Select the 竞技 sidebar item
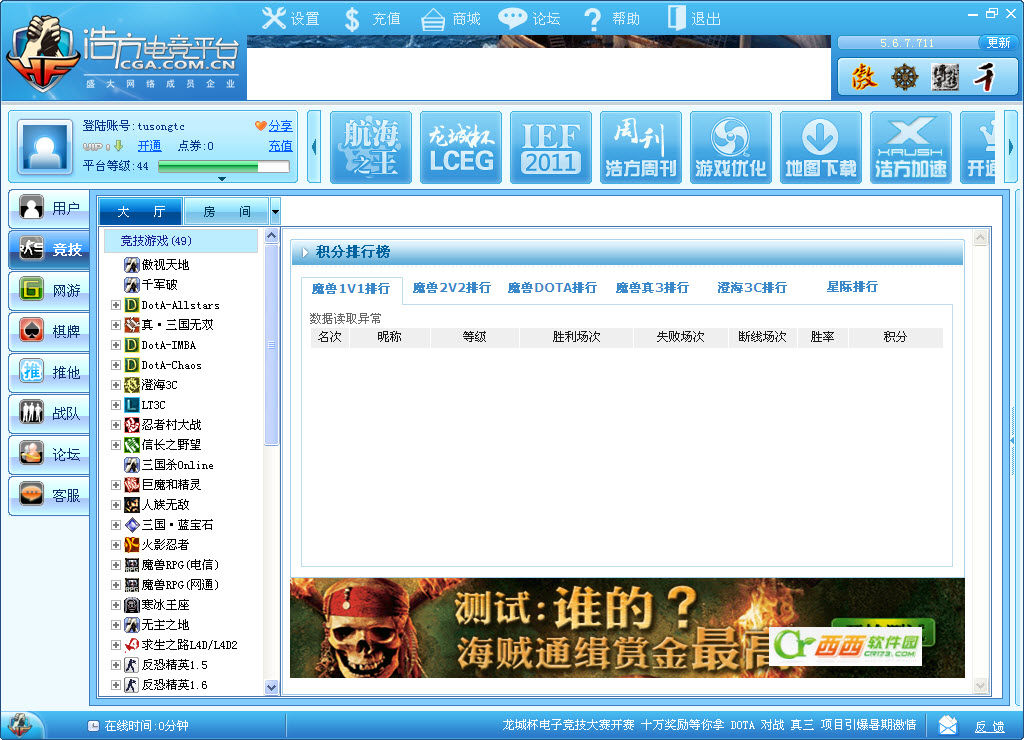 click(x=50, y=249)
